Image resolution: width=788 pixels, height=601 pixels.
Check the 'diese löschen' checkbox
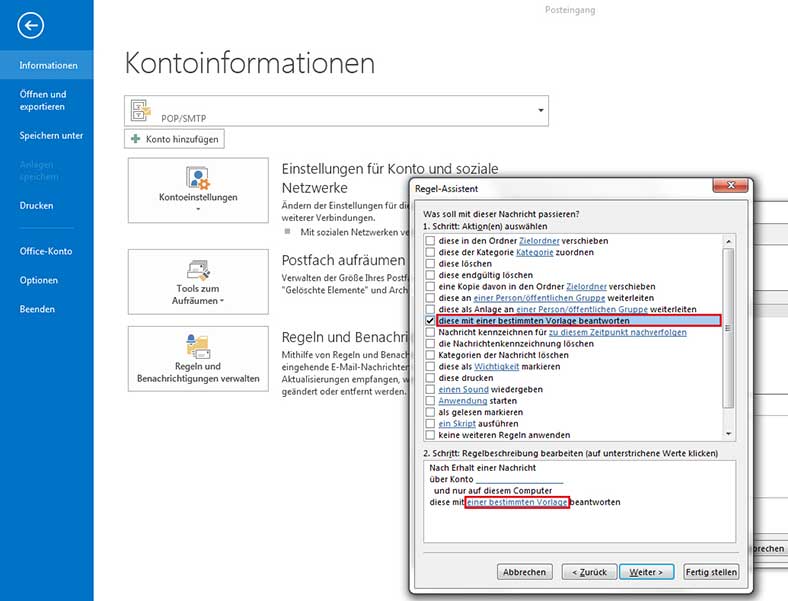click(430, 263)
